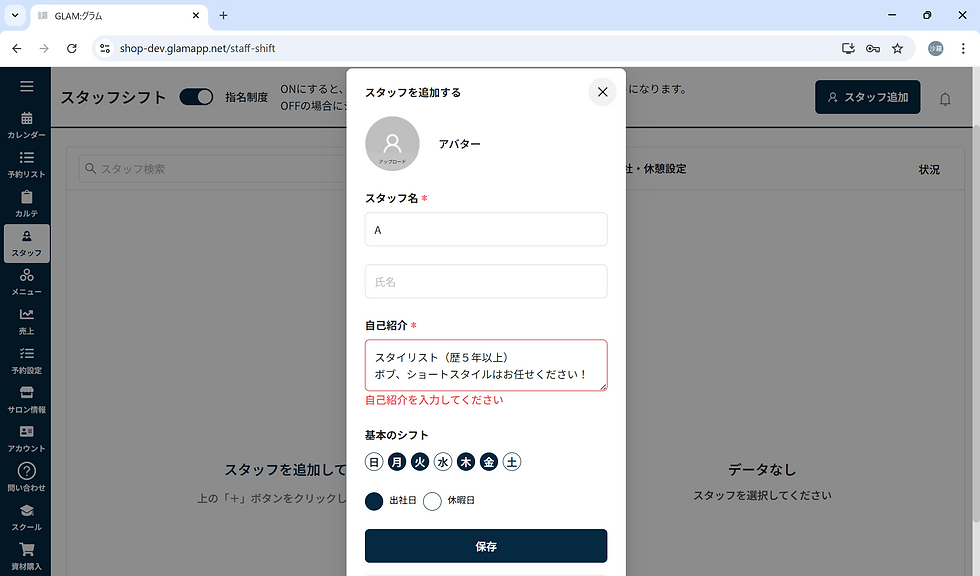View sales with the 売上 sidebar icon
Viewport: 980px width, 576px height.
[x=26, y=320]
